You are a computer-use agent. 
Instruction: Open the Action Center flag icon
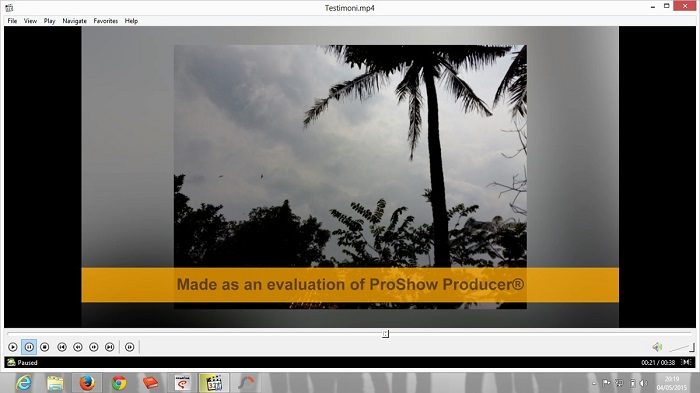click(x=606, y=383)
